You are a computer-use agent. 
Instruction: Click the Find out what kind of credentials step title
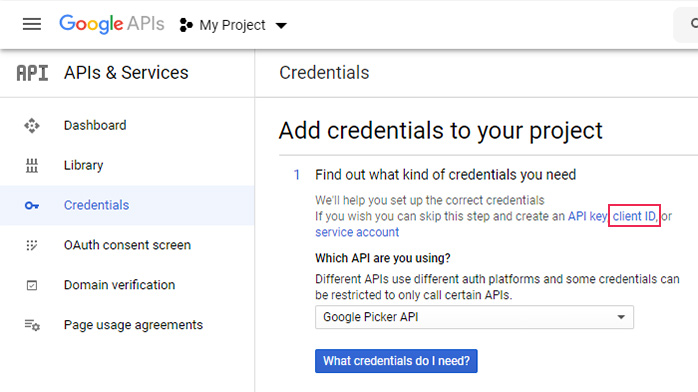pos(445,175)
